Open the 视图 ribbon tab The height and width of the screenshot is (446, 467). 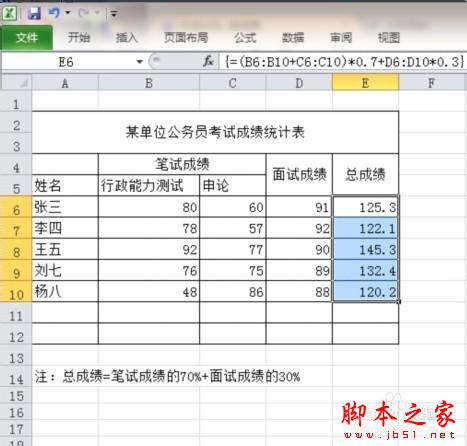(x=389, y=38)
